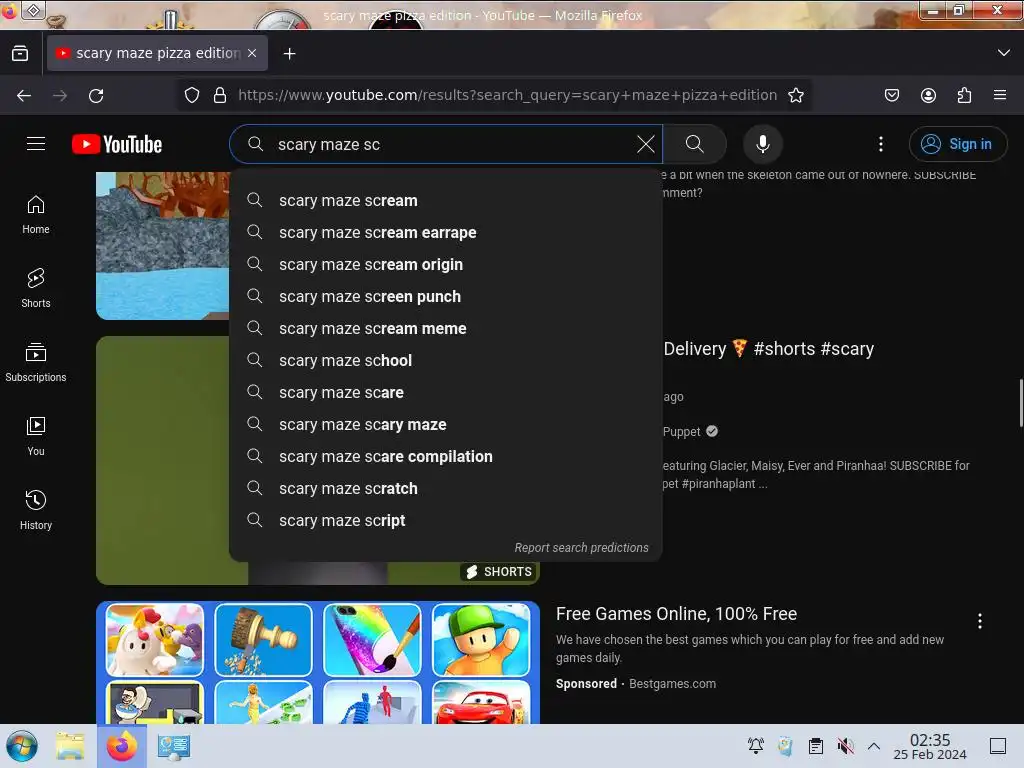The image size is (1024, 768).
Task: Close the scary maze pizza edition tab
Action: click(x=252, y=53)
